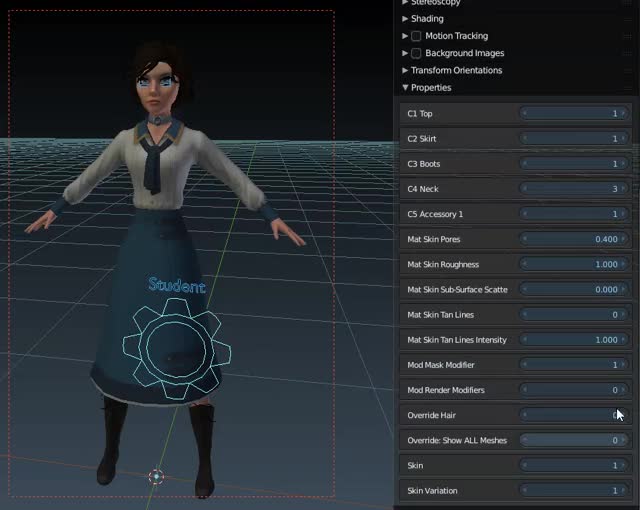Increase C5 Accessory 1 with right arrow
Viewport: 640px width, 510px height.
coord(623,214)
